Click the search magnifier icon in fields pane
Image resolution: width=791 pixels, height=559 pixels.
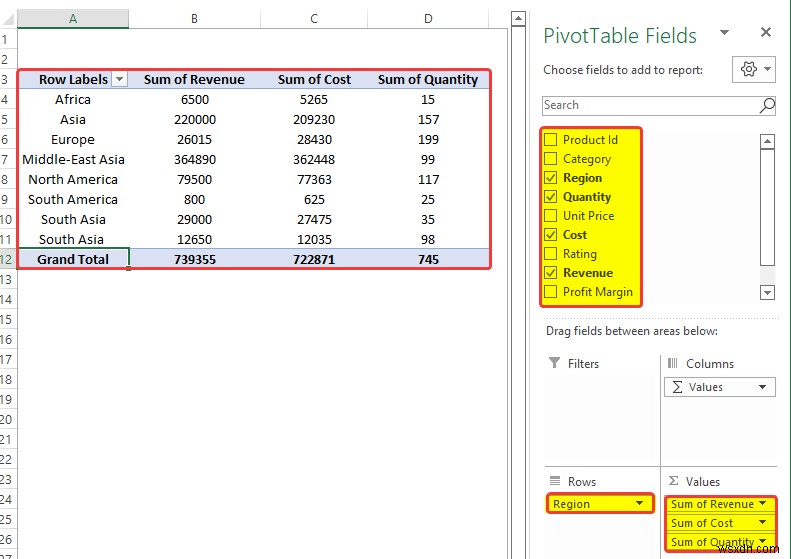pyautogui.click(x=767, y=105)
